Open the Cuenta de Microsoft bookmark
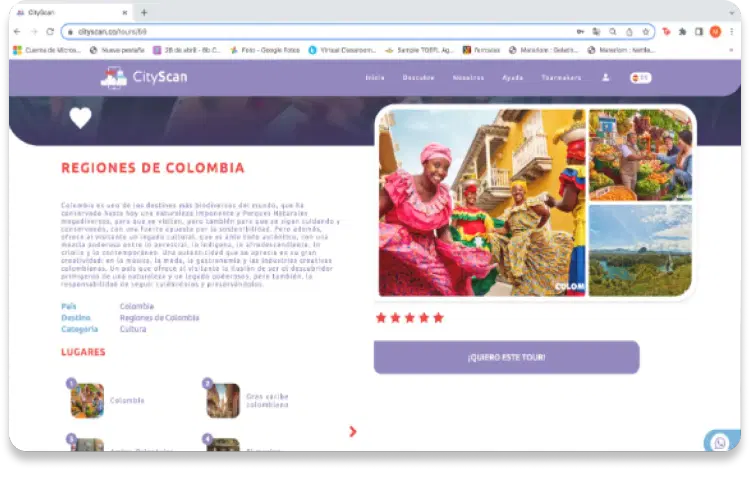 [x=47, y=50]
